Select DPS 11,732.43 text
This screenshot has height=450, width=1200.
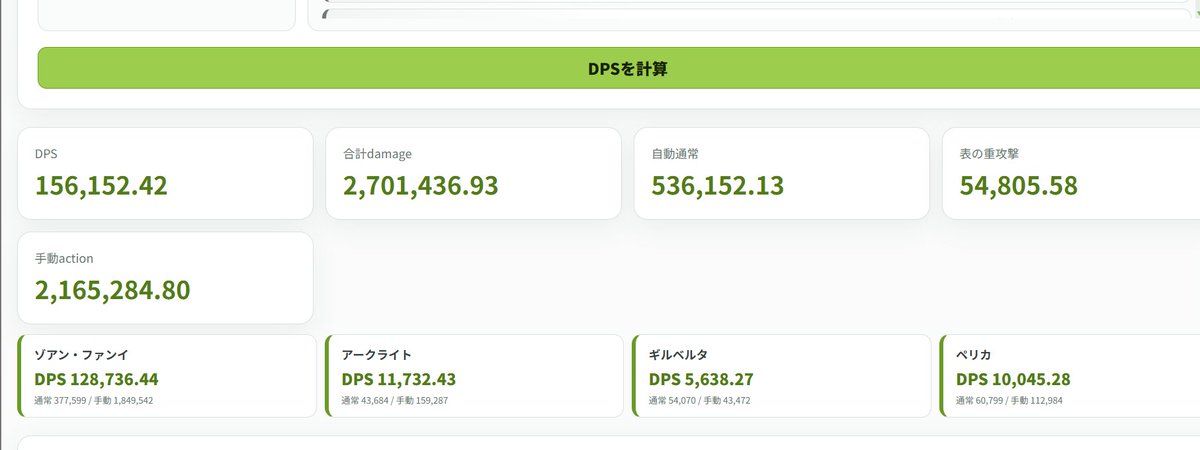click(399, 380)
